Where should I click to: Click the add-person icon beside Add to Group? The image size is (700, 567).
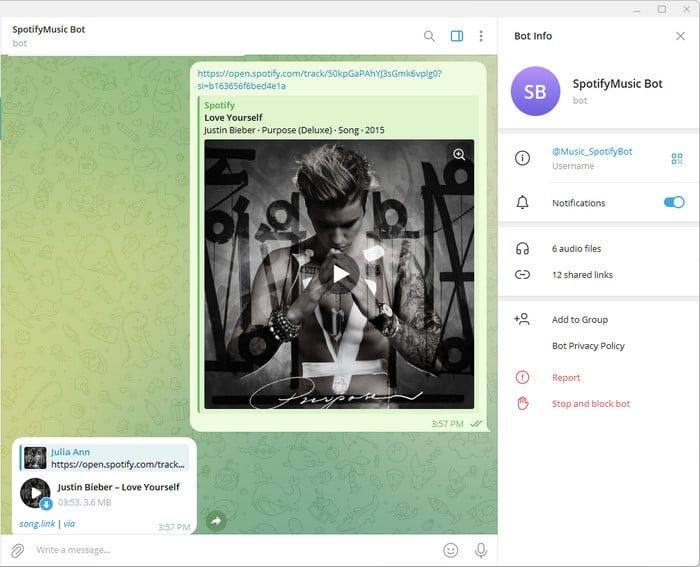point(522,319)
